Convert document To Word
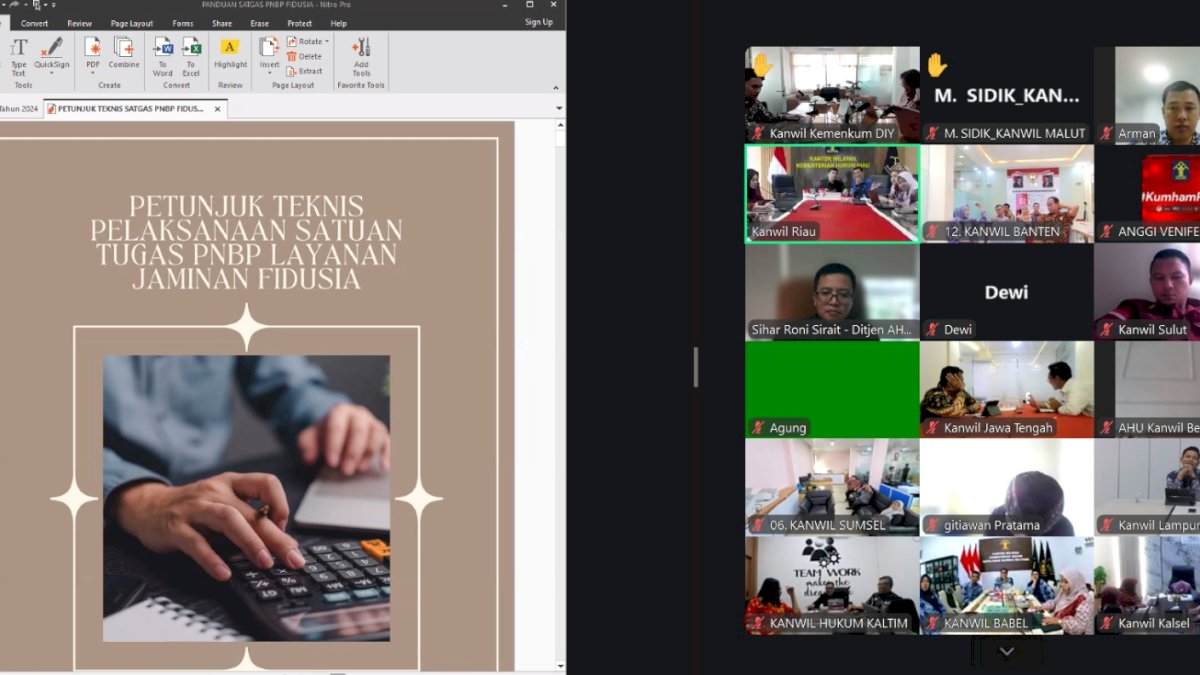The image size is (1200, 675). coord(163,56)
